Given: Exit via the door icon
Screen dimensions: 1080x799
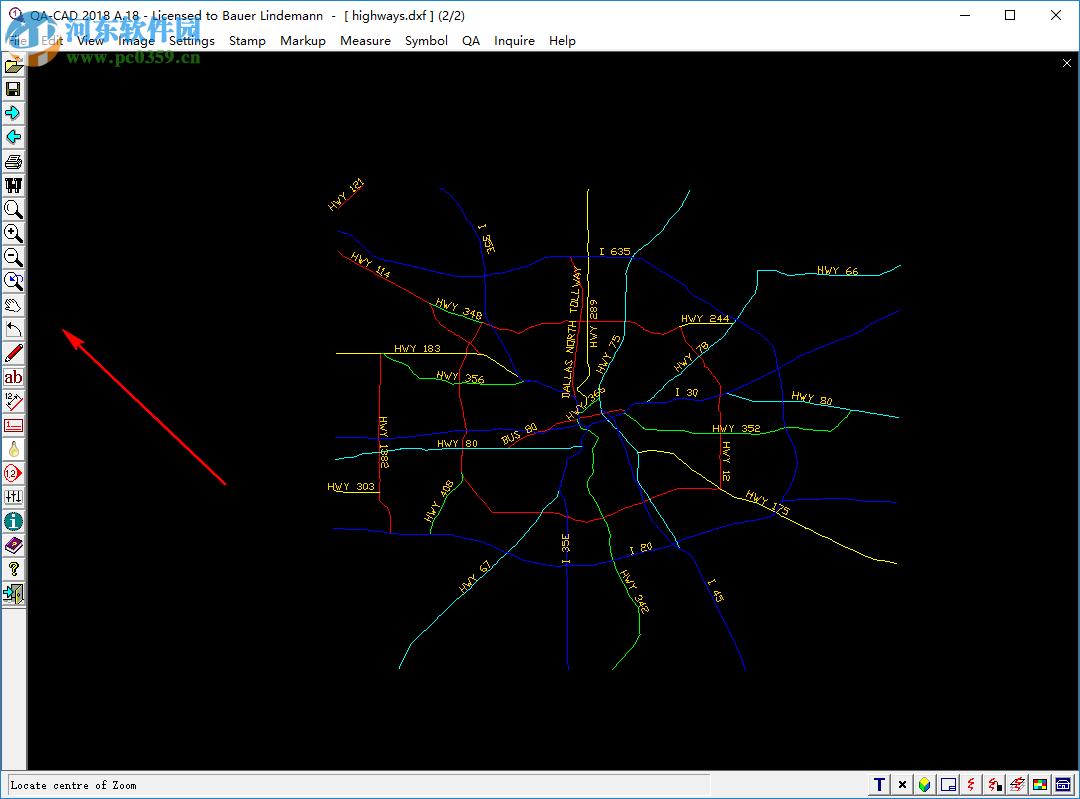Looking at the screenshot, I should [13, 594].
